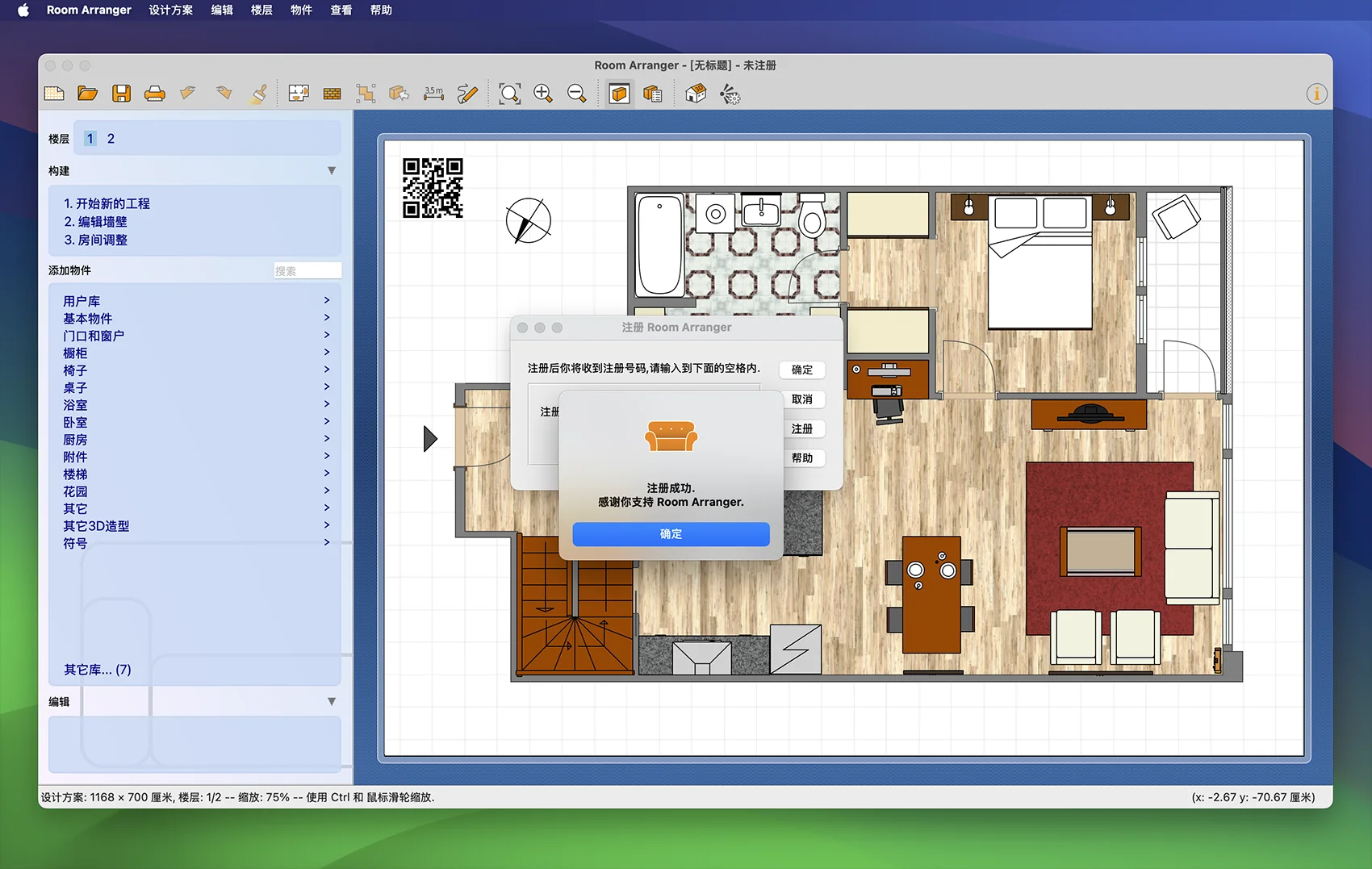Open the Apple menu
The width and height of the screenshot is (1372, 869).
23,10
